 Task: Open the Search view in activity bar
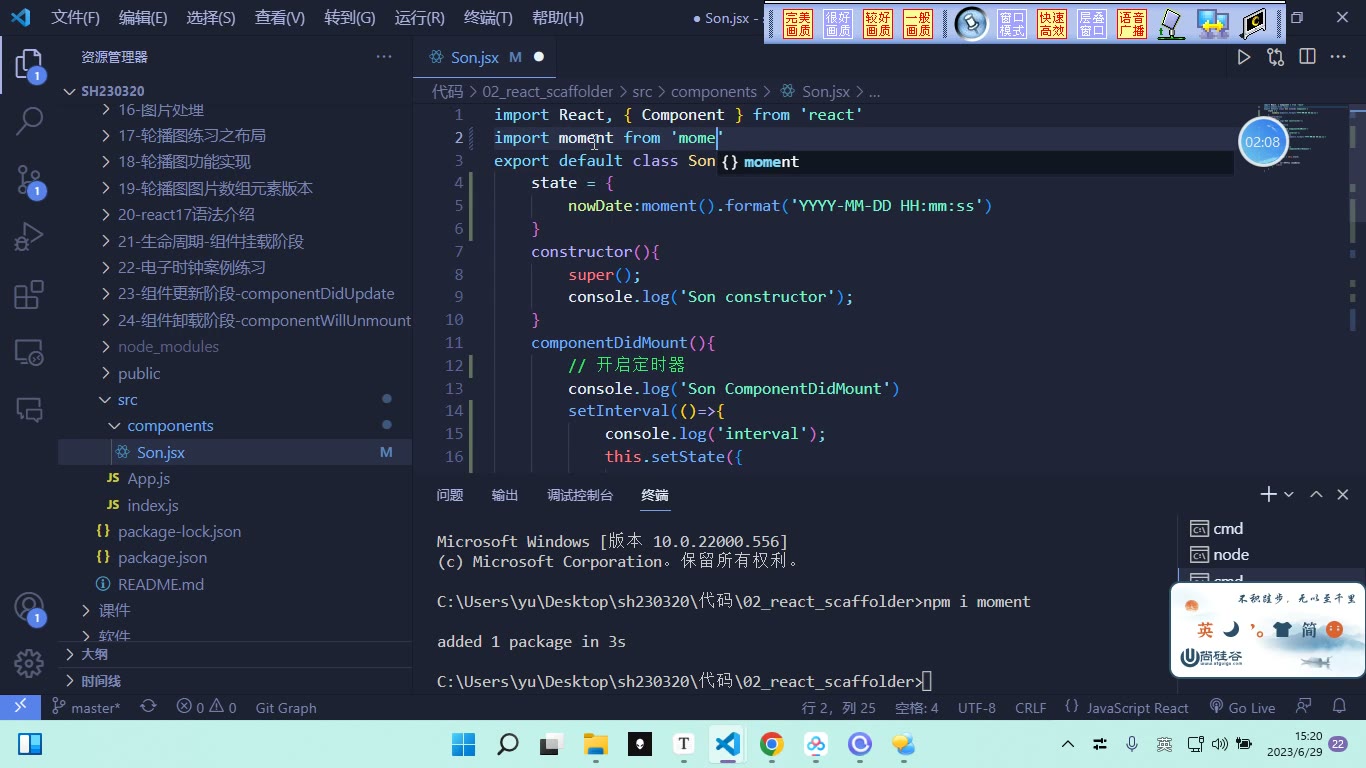tap(29, 121)
